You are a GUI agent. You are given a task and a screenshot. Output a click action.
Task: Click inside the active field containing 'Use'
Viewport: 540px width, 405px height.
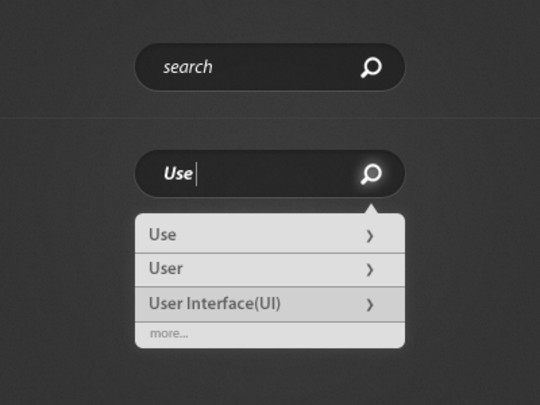(270, 174)
